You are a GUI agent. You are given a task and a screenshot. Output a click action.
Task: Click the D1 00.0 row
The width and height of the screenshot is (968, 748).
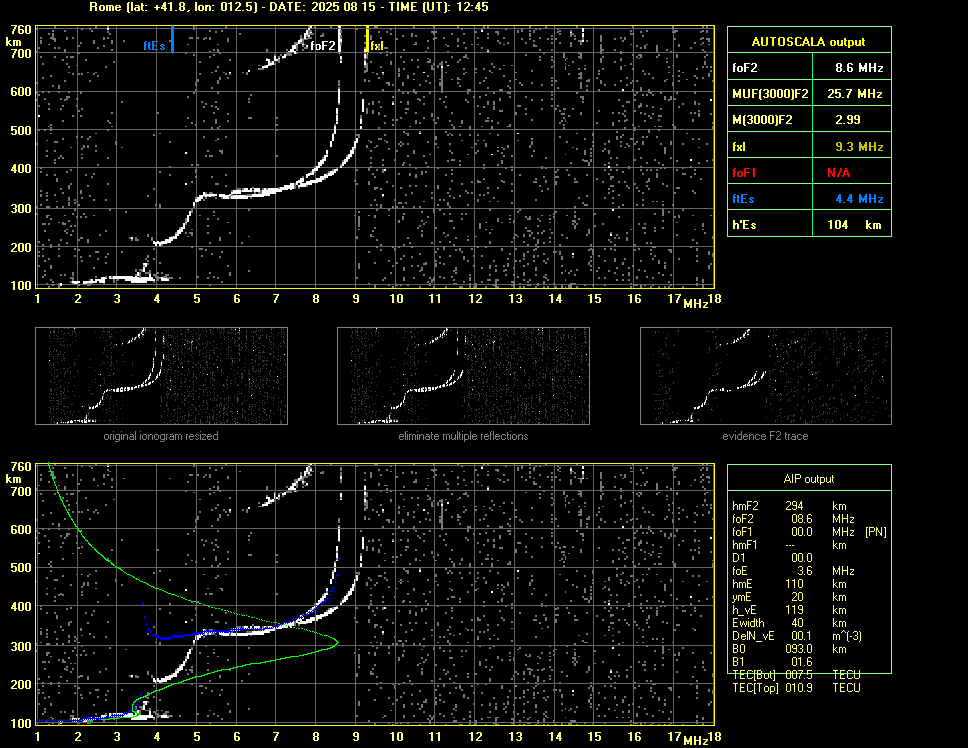click(772, 557)
